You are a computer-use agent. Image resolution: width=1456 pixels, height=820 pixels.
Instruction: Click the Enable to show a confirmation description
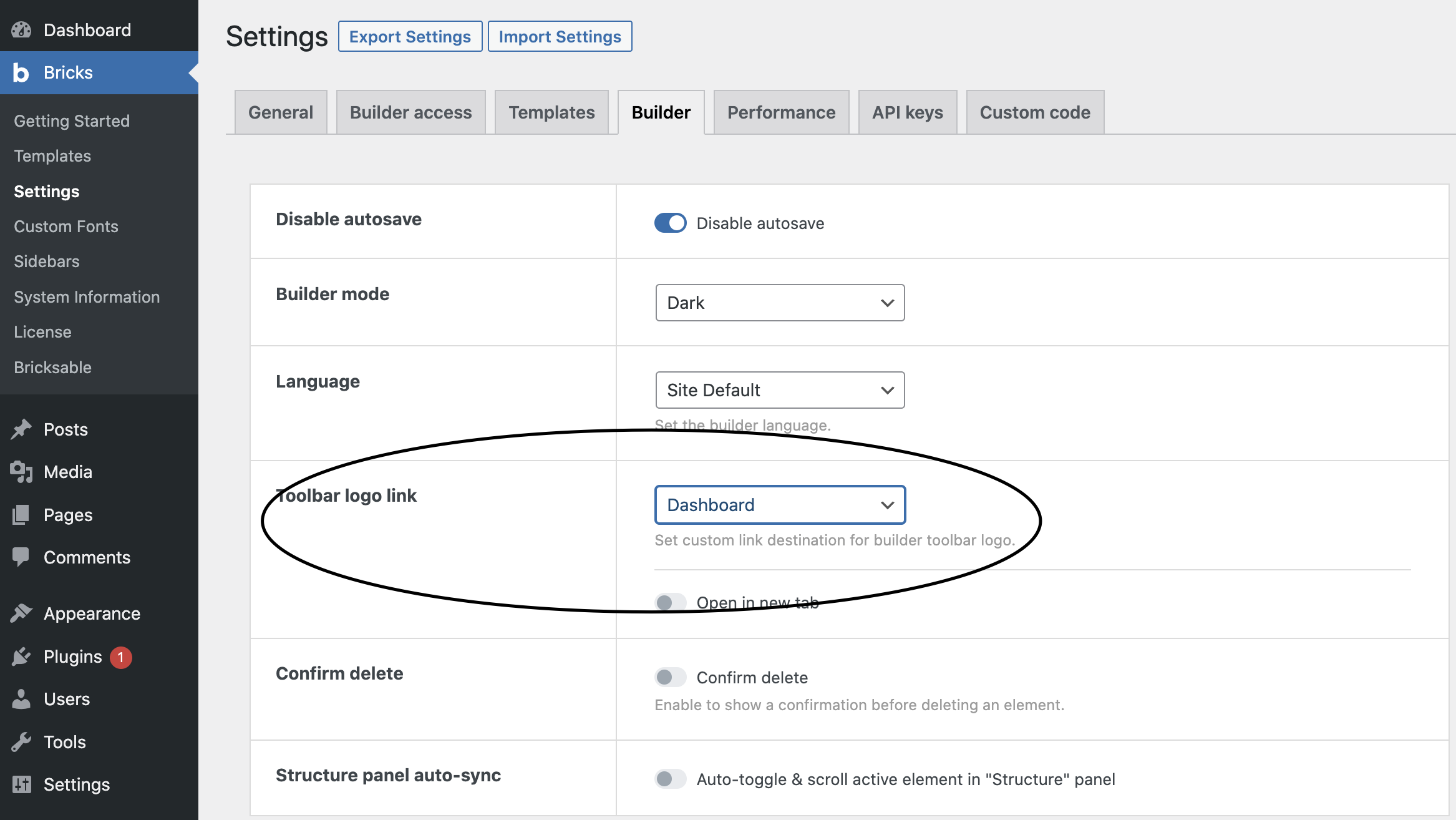point(860,705)
